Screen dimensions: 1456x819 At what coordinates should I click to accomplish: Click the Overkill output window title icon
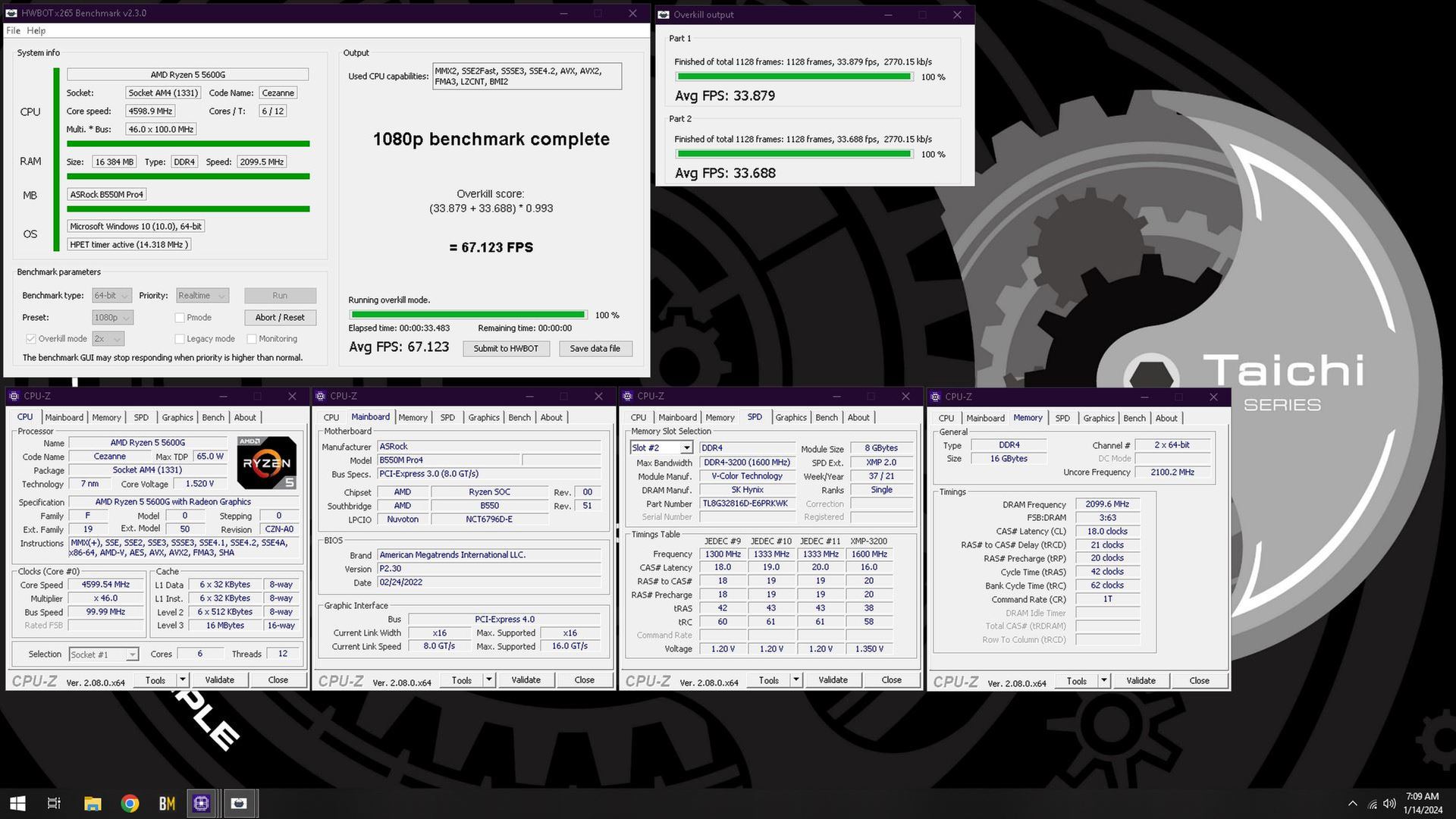664,14
